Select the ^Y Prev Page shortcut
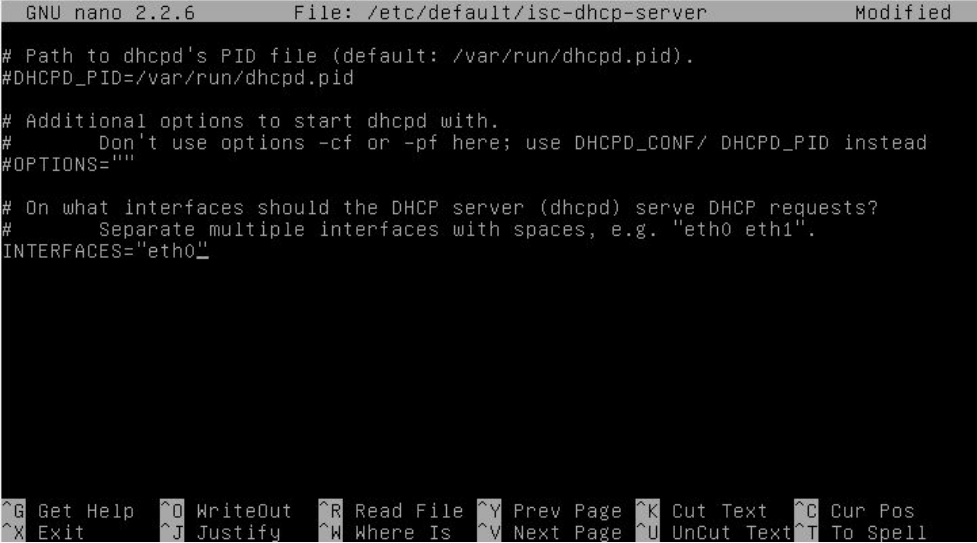Viewport: 977px width, 543px height. (x=550, y=511)
